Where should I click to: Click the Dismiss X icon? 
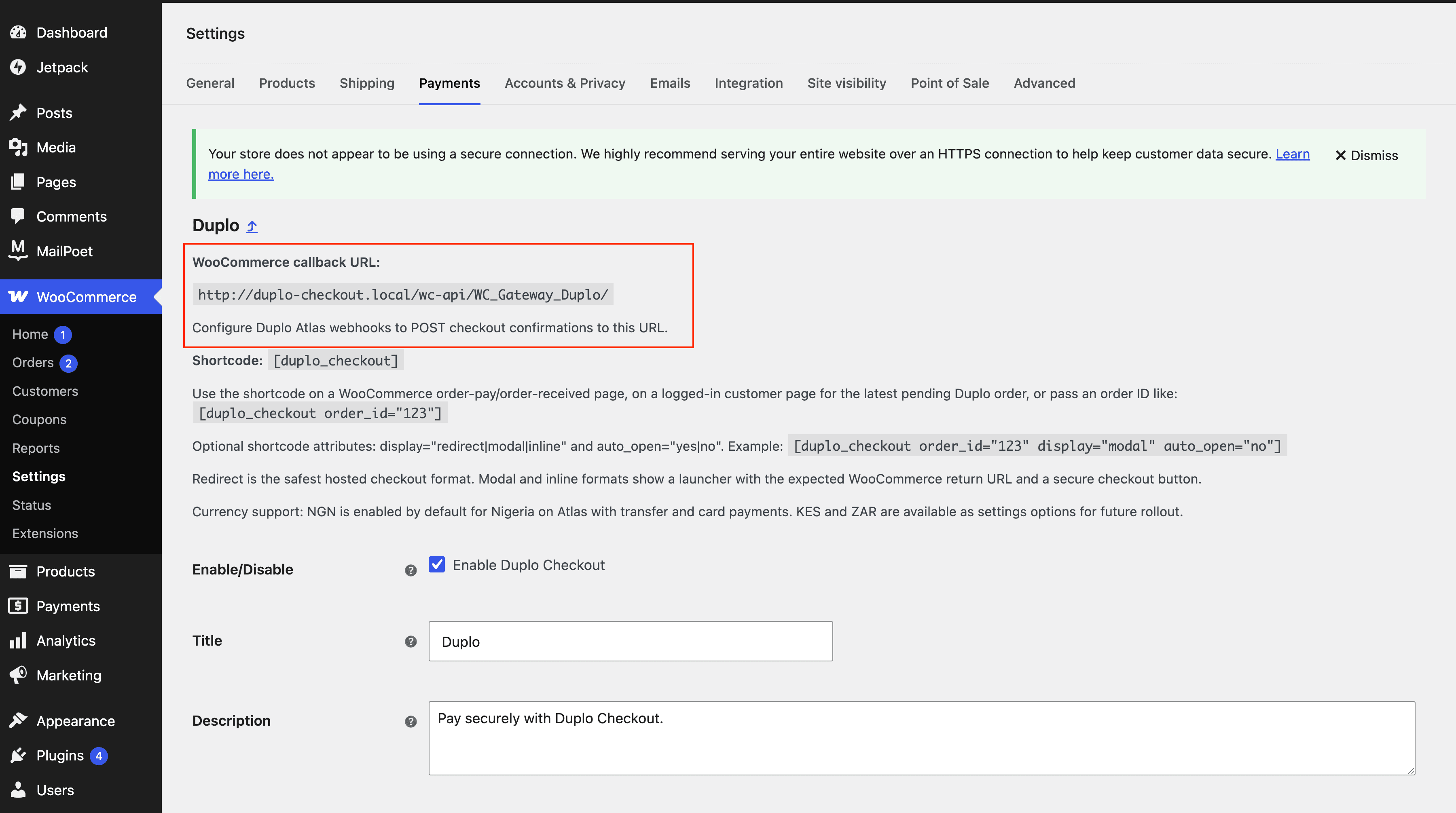pos(1340,155)
